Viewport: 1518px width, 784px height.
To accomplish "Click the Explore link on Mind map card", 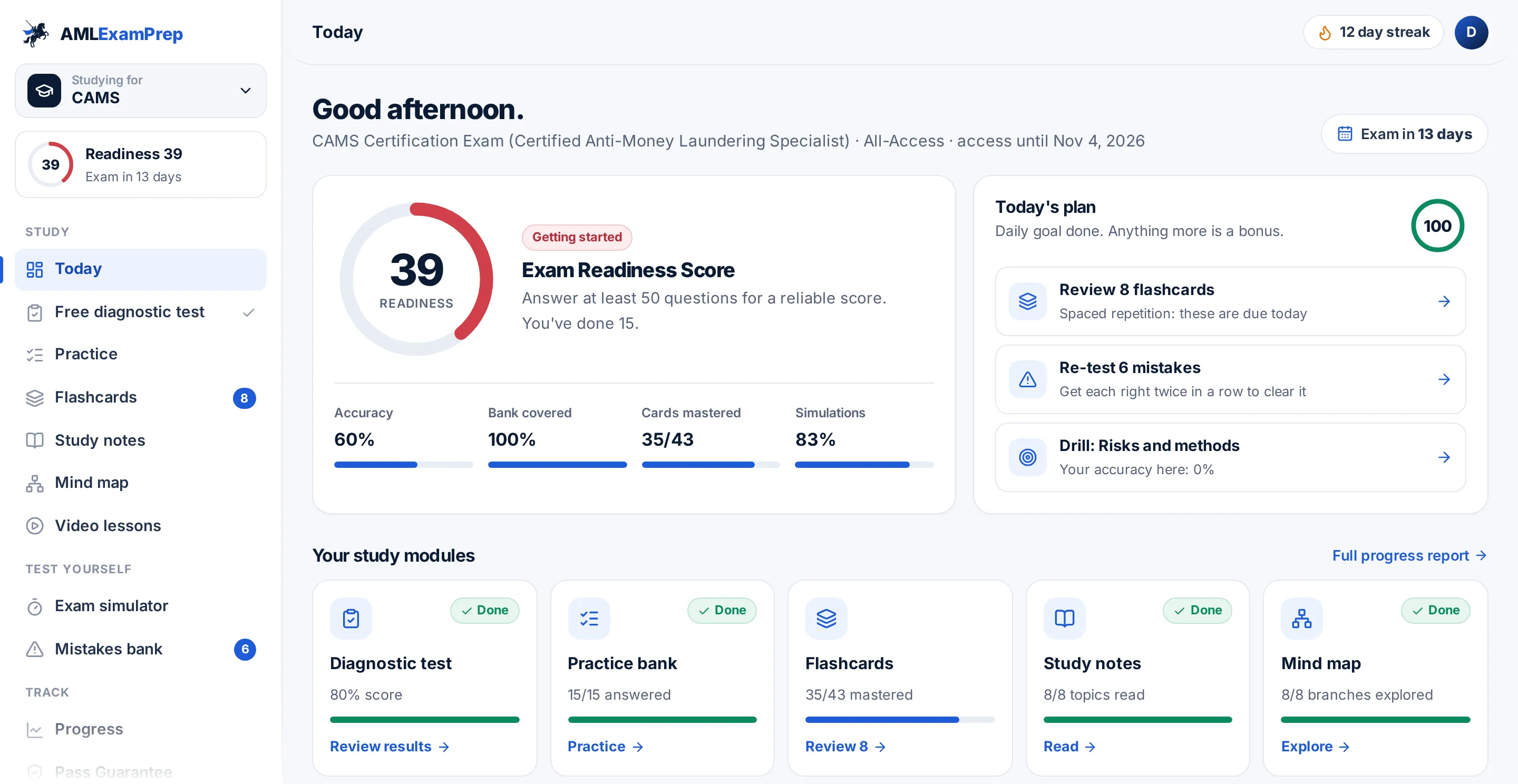I will (x=1315, y=746).
